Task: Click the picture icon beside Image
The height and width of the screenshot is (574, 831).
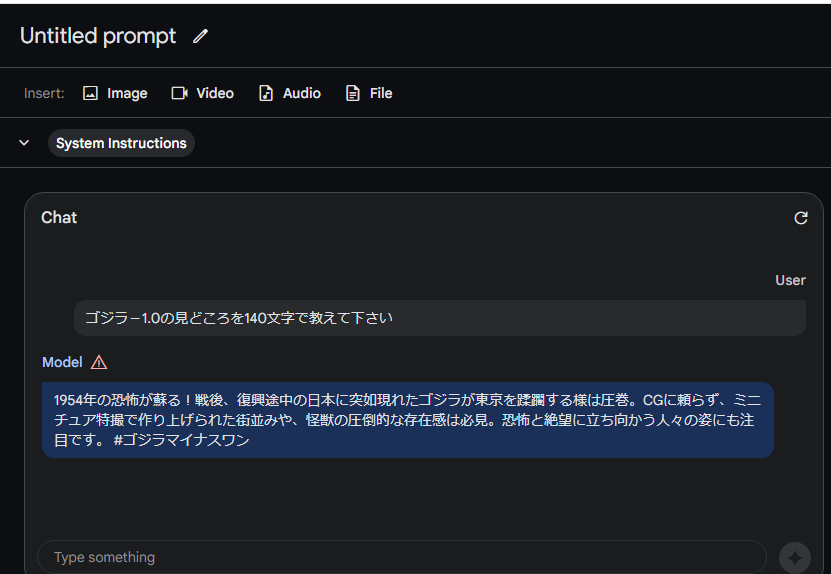Action: (90, 93)
